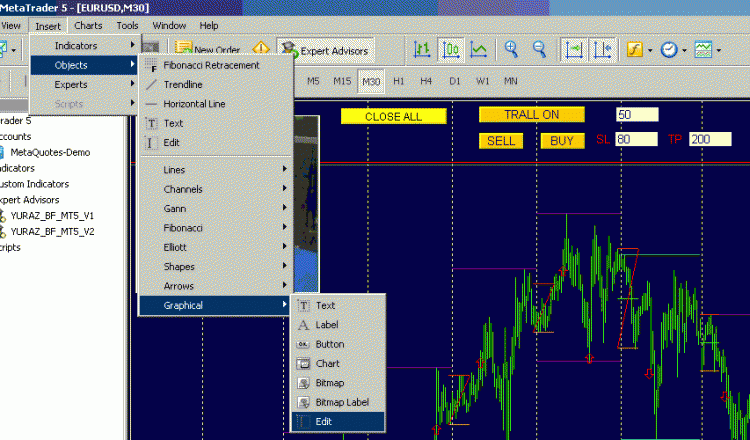
Task: Open the Help menu
Action: [x=209, y=26]
